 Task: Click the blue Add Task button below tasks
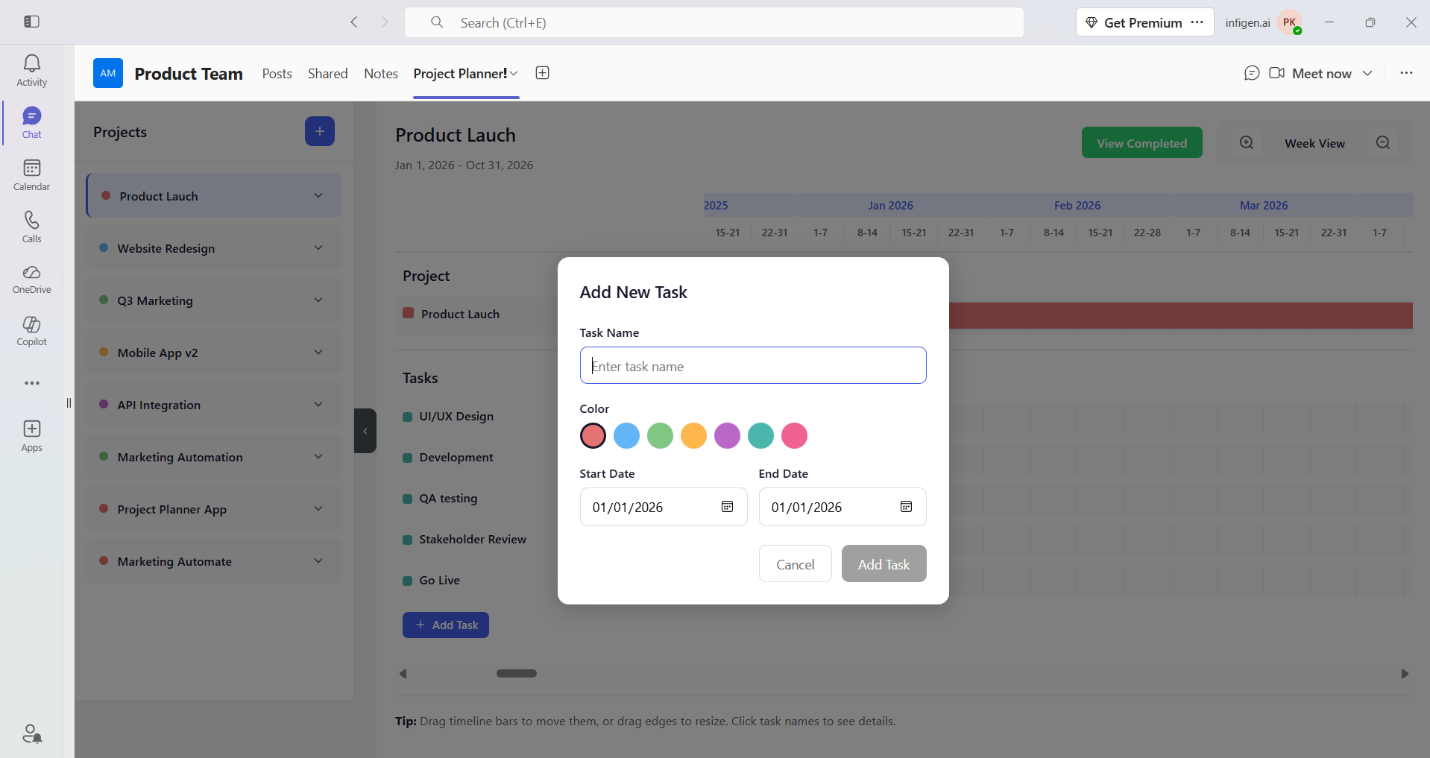click(446, 625)
